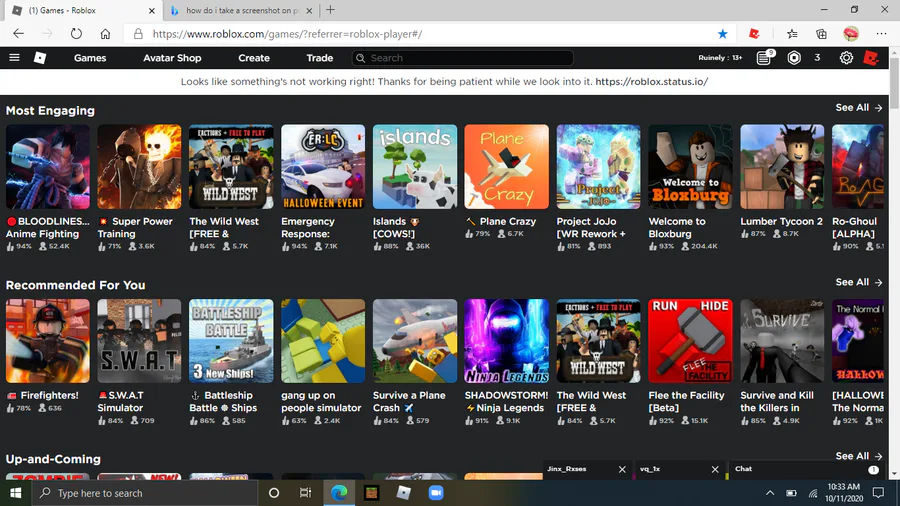
Task: Open the Lumber Tycoon 2 thumbnail
Action: [x=782, y=167]
